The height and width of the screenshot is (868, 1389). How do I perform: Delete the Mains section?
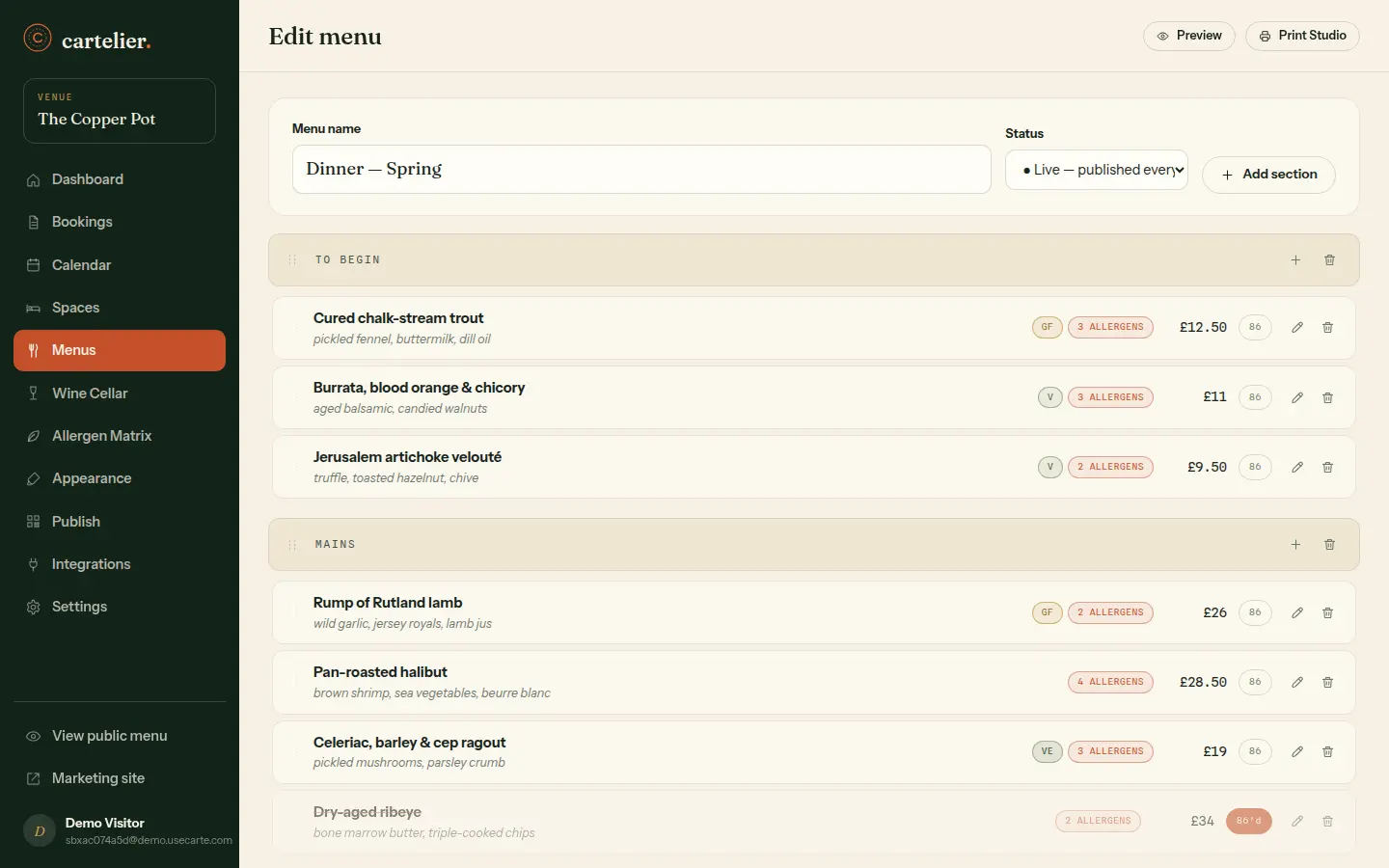click(1329, 545)
